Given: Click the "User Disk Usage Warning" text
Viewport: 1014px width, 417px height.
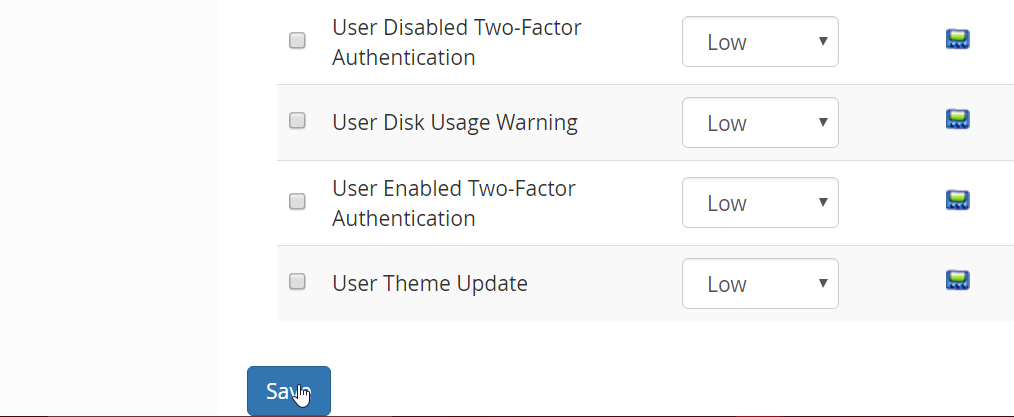Looking at the screenshot, I should [455, 123].
